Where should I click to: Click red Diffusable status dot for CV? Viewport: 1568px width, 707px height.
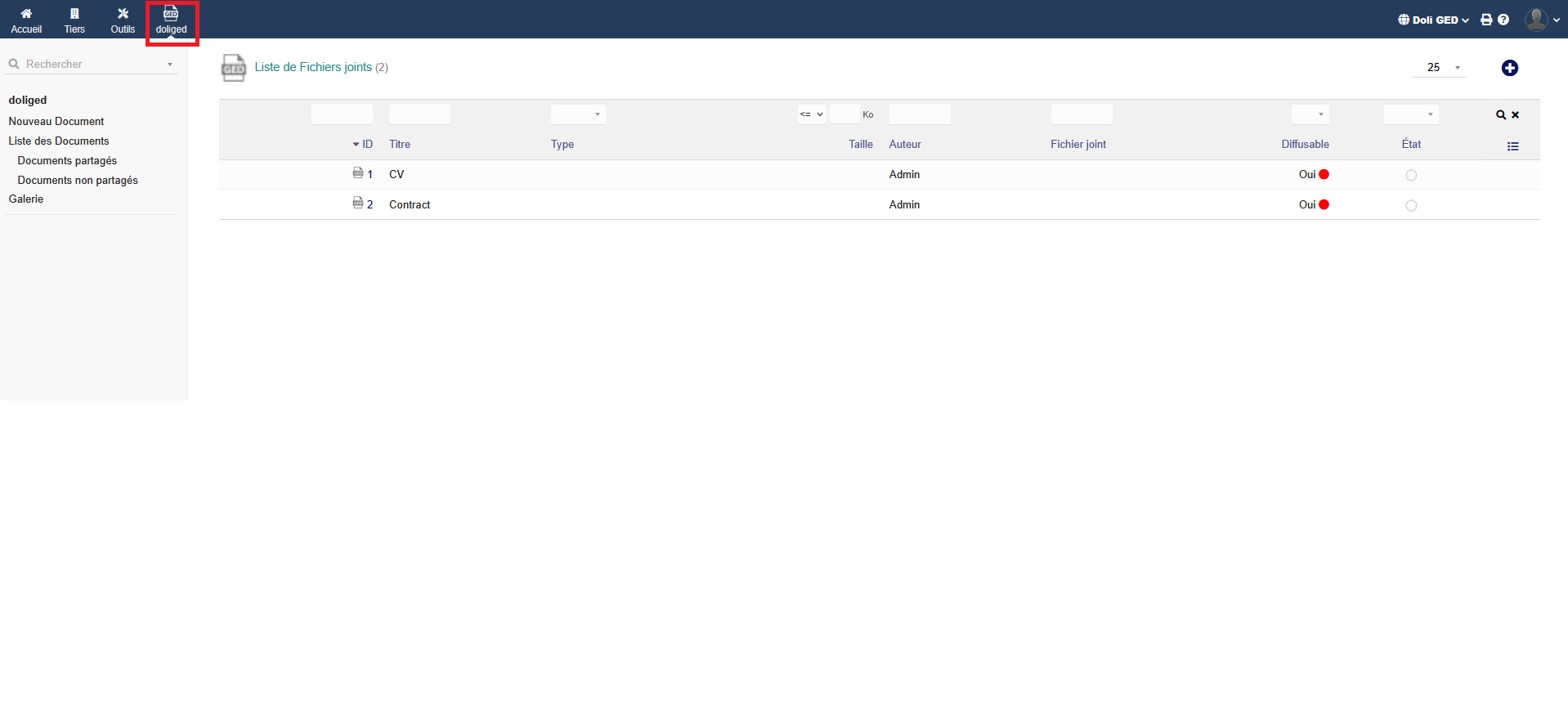tap(1324, 174)
